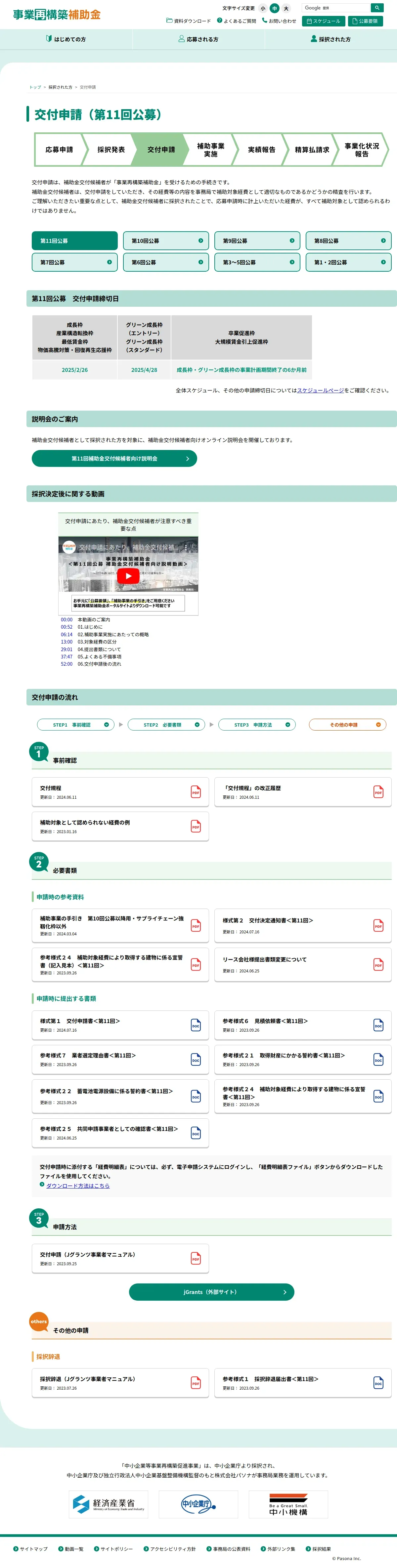397x1568 pixels.
Task: Open PDF icon for 交付申請（Jグランツ事業者マニュアル）
Action: pos(196,1259)
